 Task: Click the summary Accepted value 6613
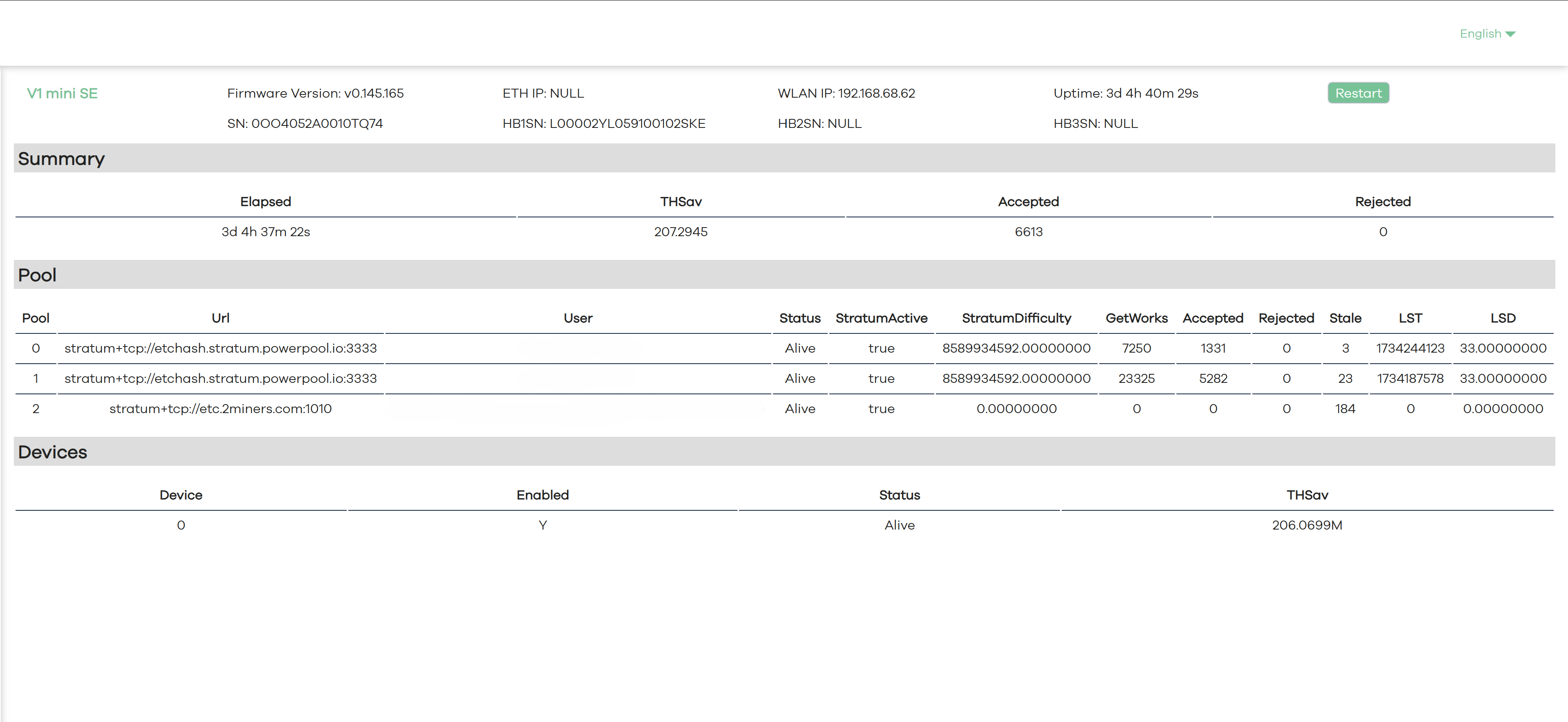click(1028, 232)
